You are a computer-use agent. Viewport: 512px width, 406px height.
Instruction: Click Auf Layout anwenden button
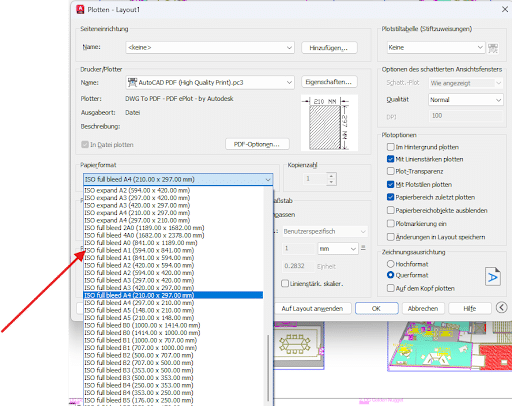click(312, 308)
